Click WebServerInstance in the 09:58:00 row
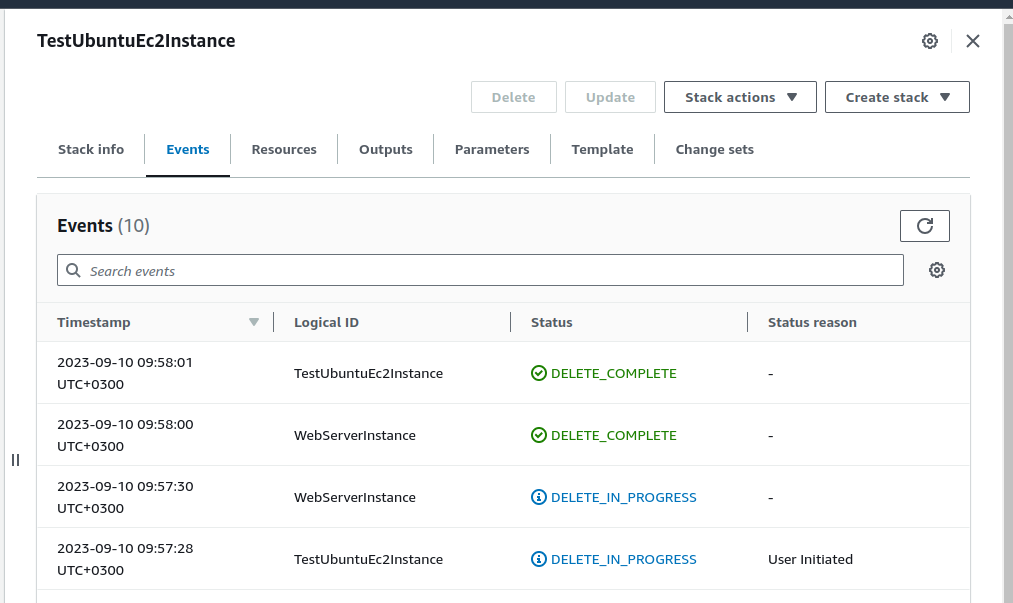The image size is (1013, 603). (355, 435)
